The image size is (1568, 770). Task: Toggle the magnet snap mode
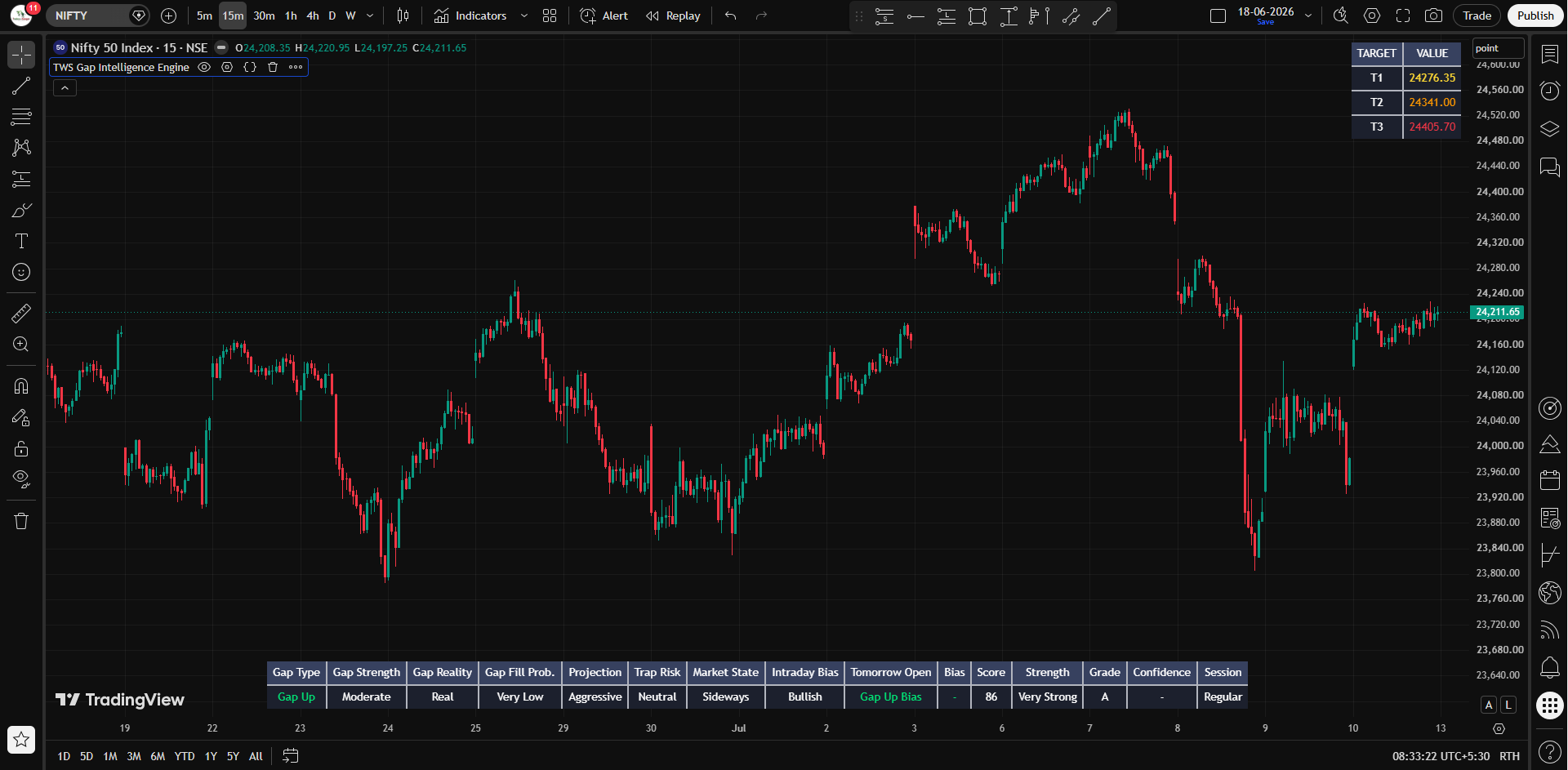click(21, 386)
